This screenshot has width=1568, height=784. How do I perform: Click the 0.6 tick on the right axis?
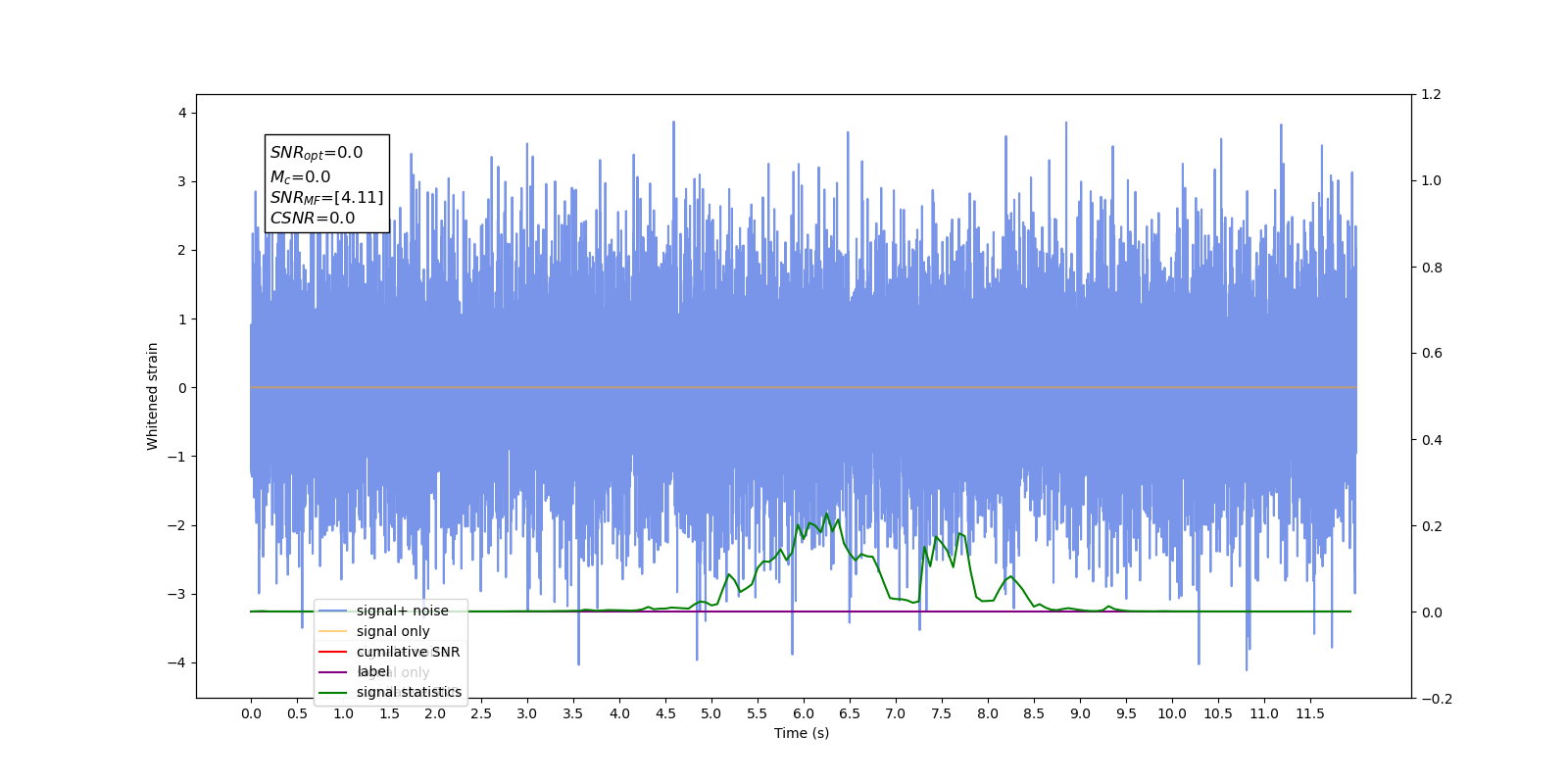tap(1432, 353)
